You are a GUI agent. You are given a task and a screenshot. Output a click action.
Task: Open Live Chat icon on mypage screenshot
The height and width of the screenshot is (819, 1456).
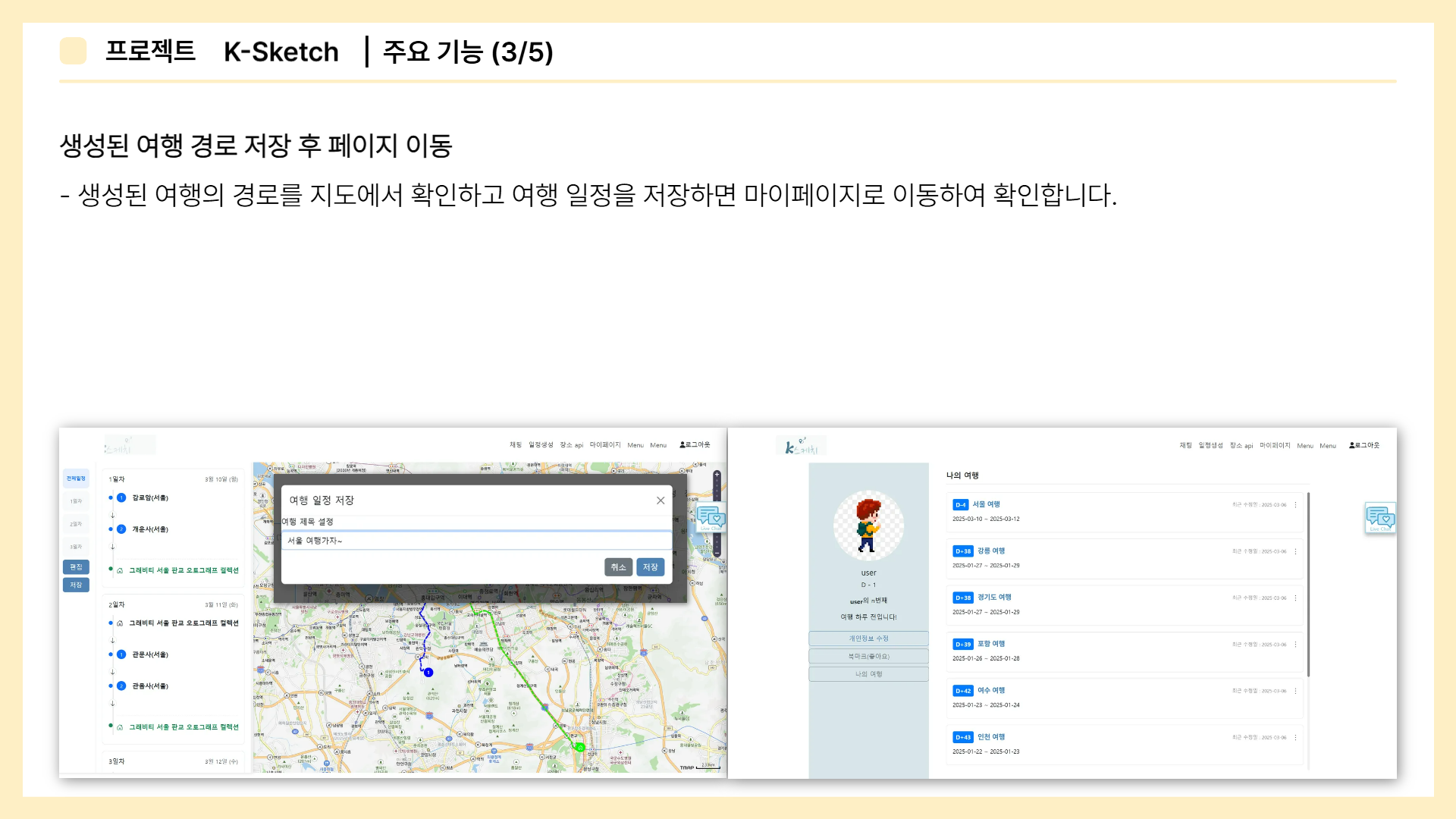[1379, 518]
